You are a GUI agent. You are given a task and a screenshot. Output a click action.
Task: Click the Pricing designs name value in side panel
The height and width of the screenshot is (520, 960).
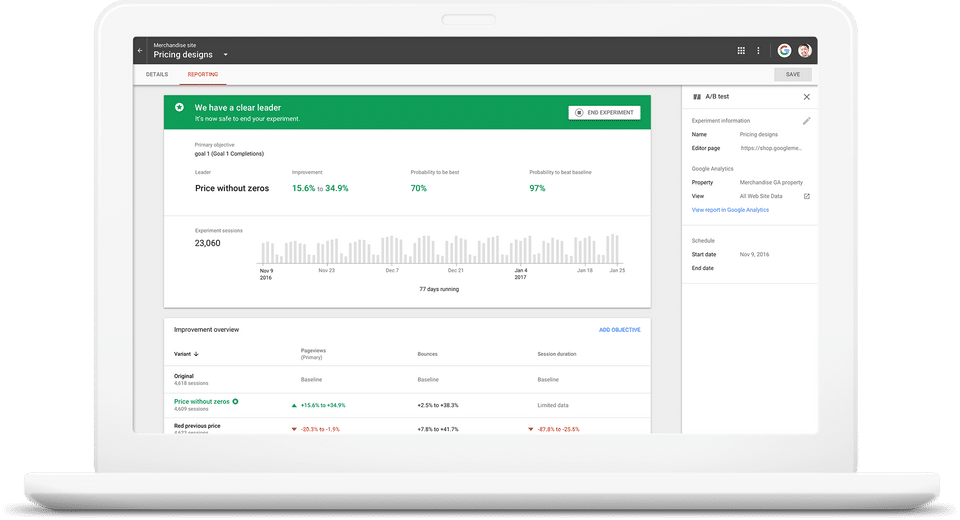[759, 135]
